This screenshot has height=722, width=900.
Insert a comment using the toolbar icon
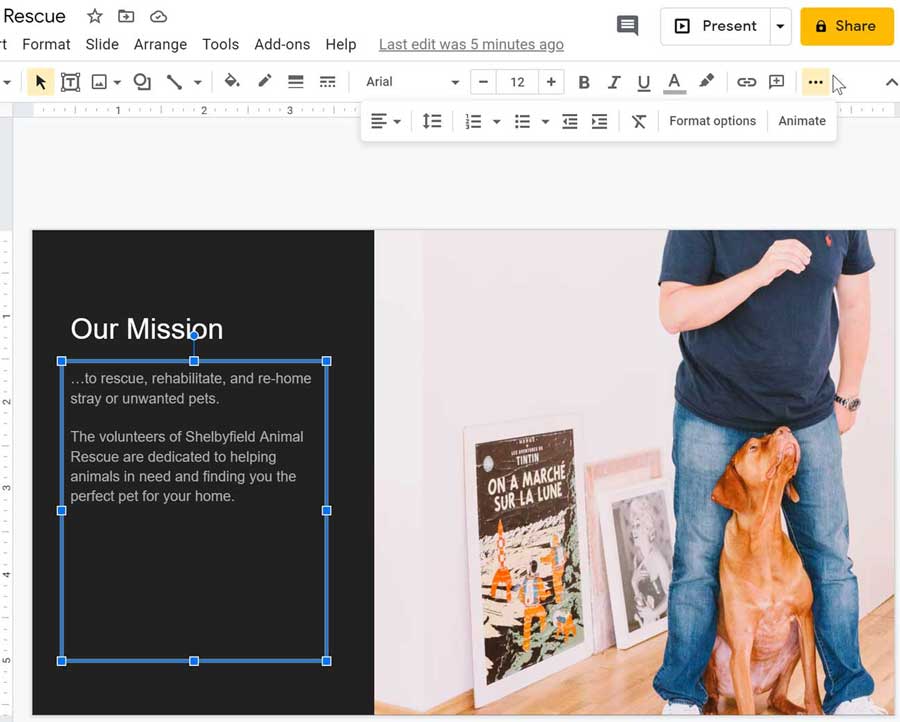point(777,81)
